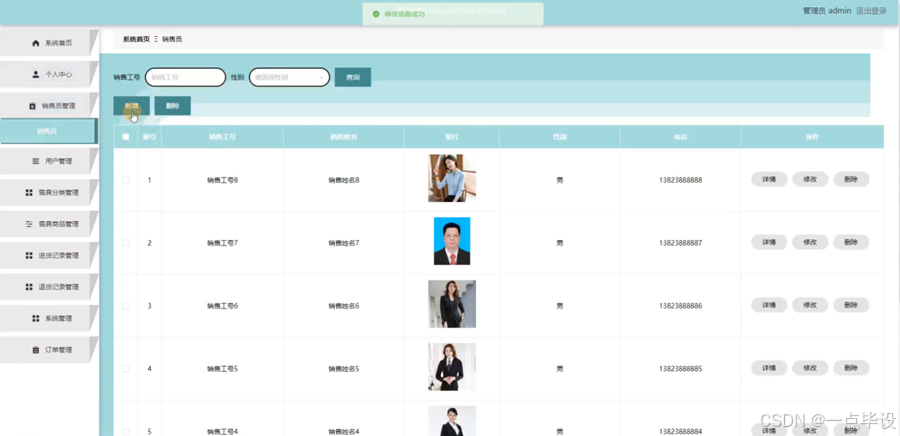This screenshot has height=436, width=900.
Task: Click 修改 for 销售工号8 row
Action: pos(810,180)
